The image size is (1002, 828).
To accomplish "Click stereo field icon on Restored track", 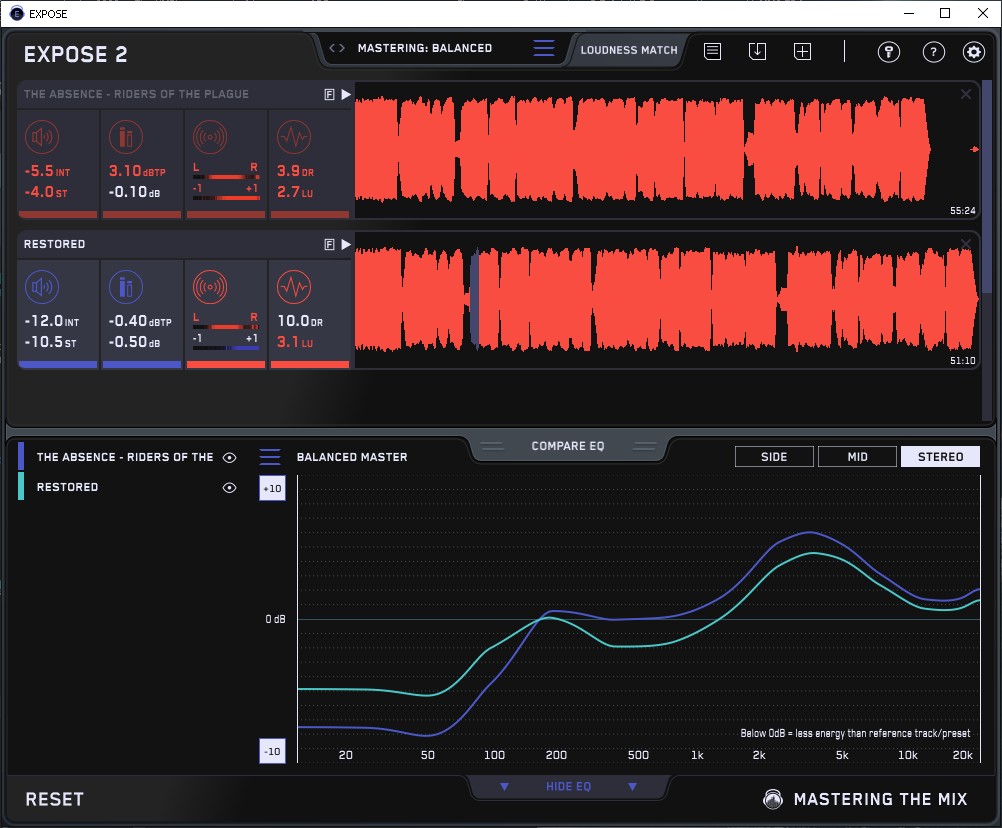I will 210,287.
